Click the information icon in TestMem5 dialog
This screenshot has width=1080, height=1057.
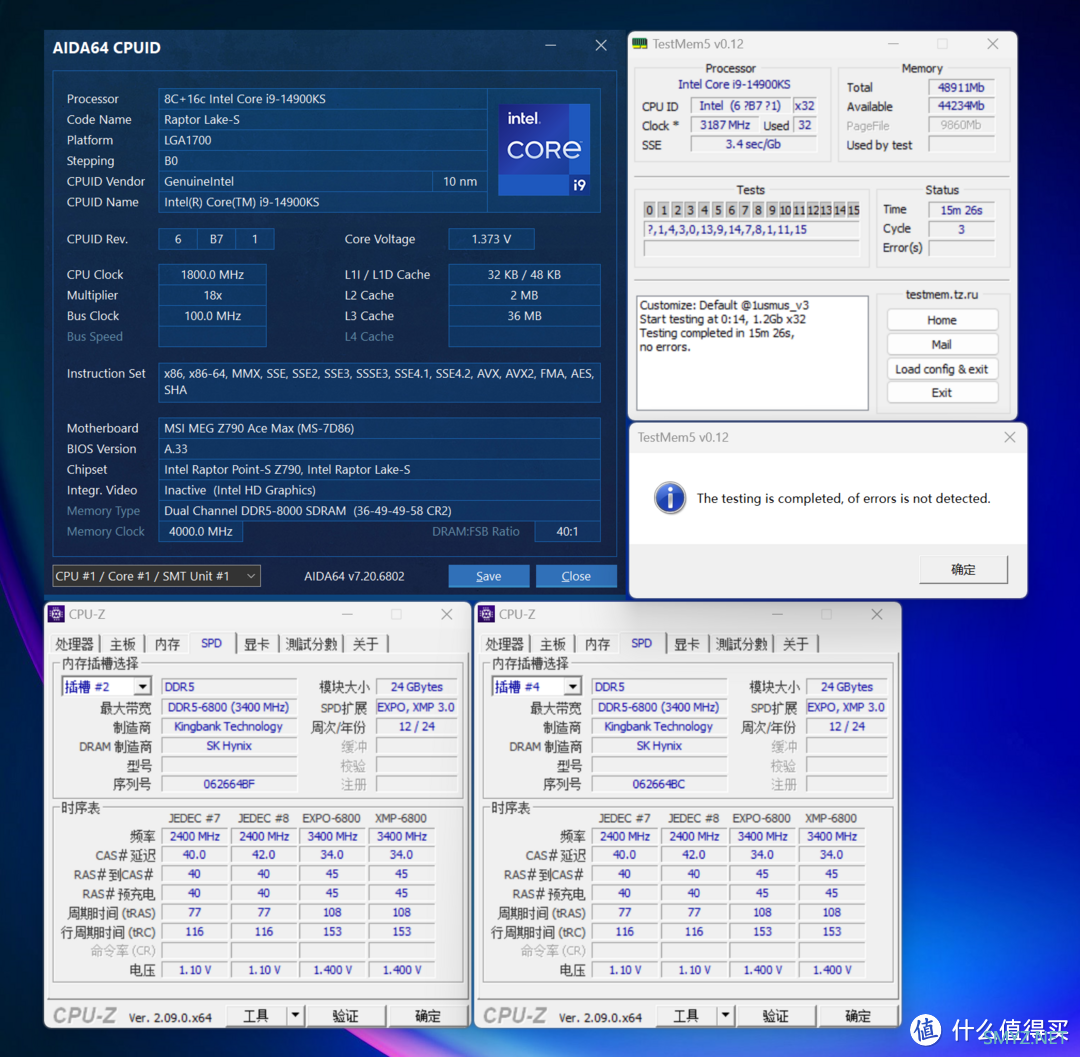[x=670, y=498]
